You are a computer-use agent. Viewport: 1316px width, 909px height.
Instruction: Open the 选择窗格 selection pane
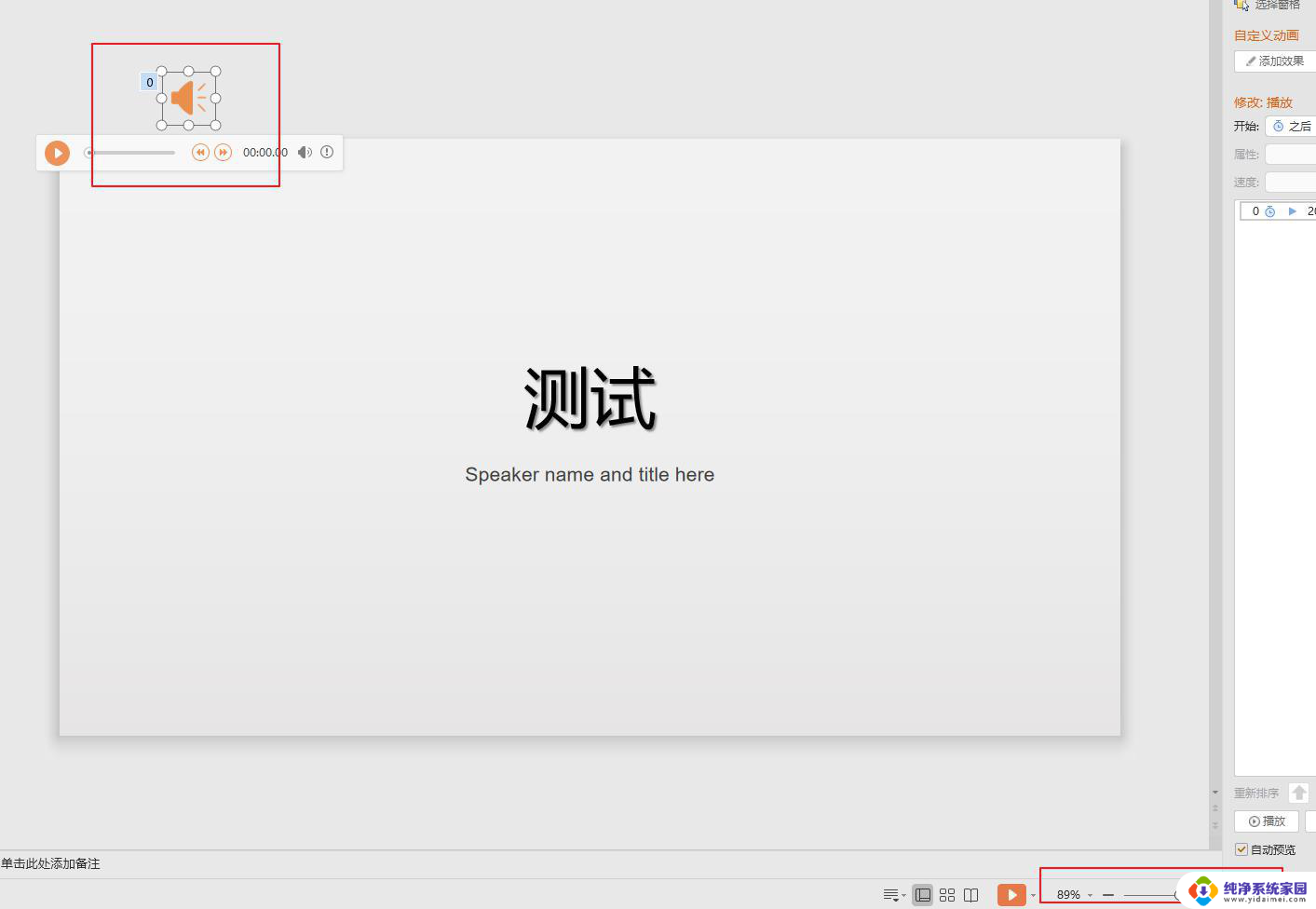1268,5
